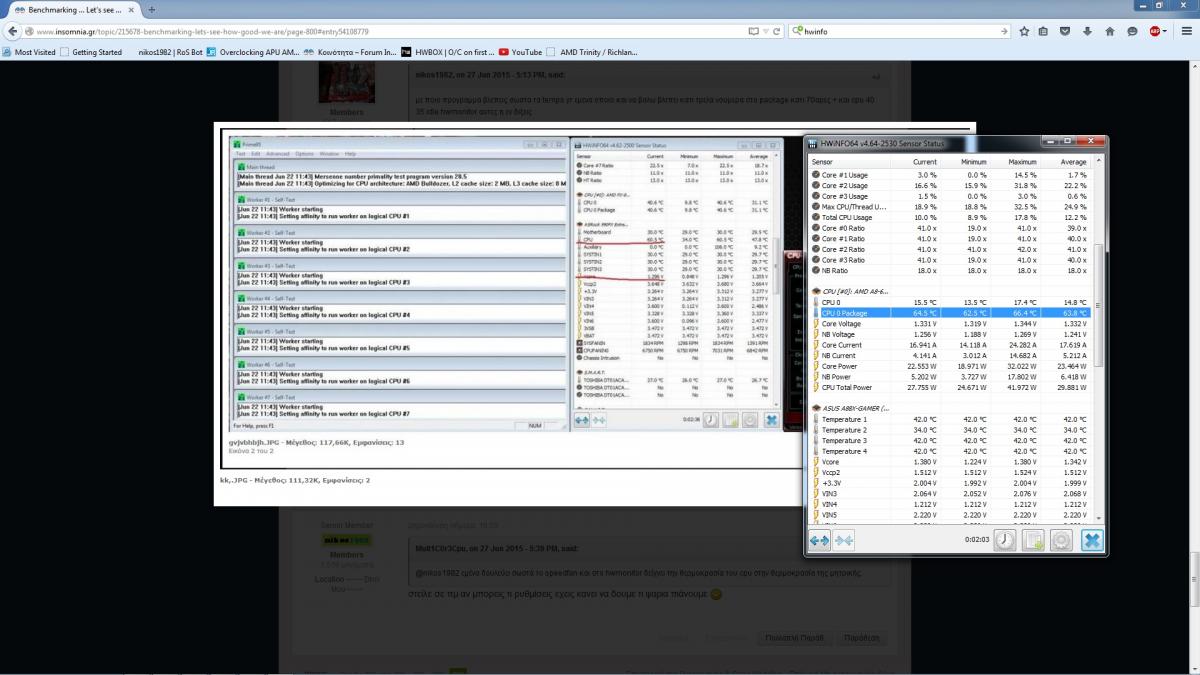Open the HWBOX | O/C on first bookmark
1200x675 pixels.
pyautogui.click(x=446, y=52)
